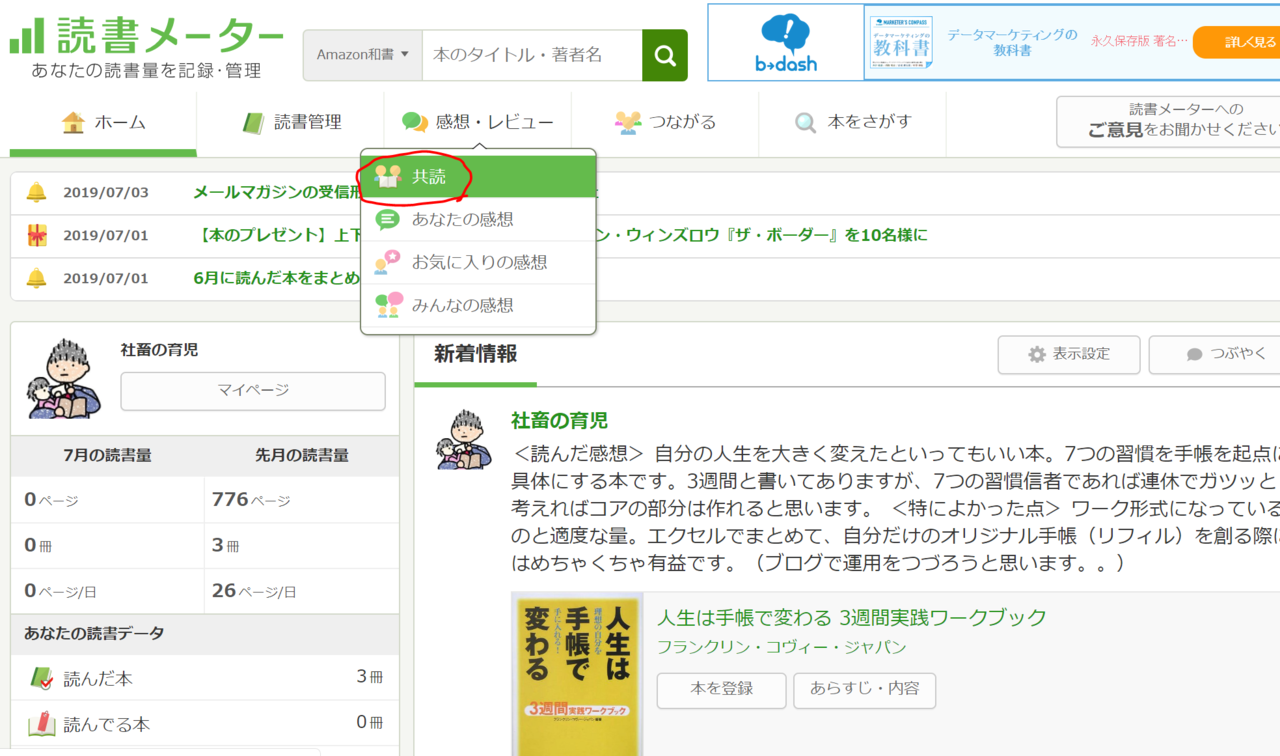Select お気に入りの感想 menu entry
Image resolution: width=1280 pixels, height=756 pixels.
(478, 263)
